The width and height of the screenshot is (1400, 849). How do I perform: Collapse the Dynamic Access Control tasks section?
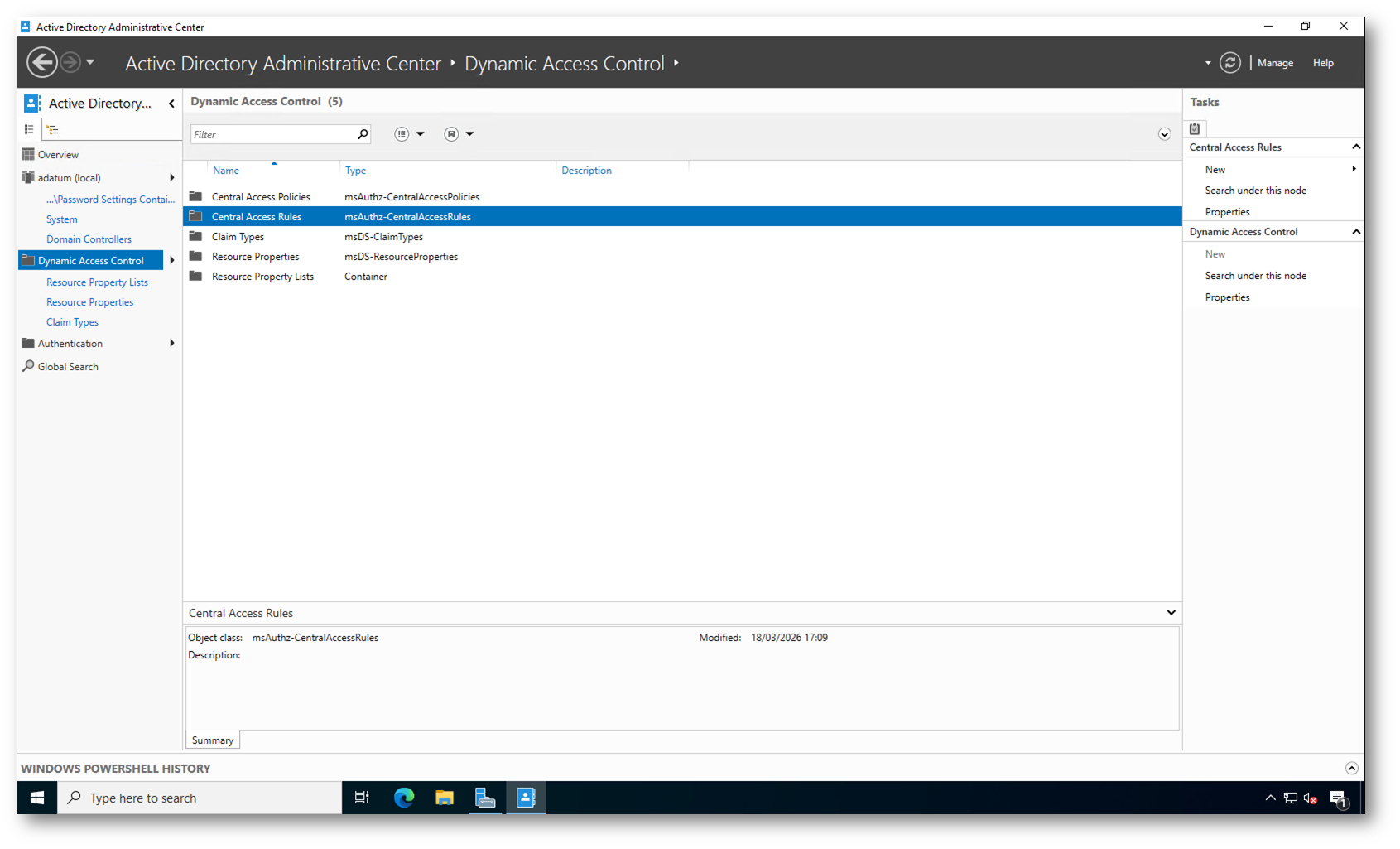tap(1355, 232)
